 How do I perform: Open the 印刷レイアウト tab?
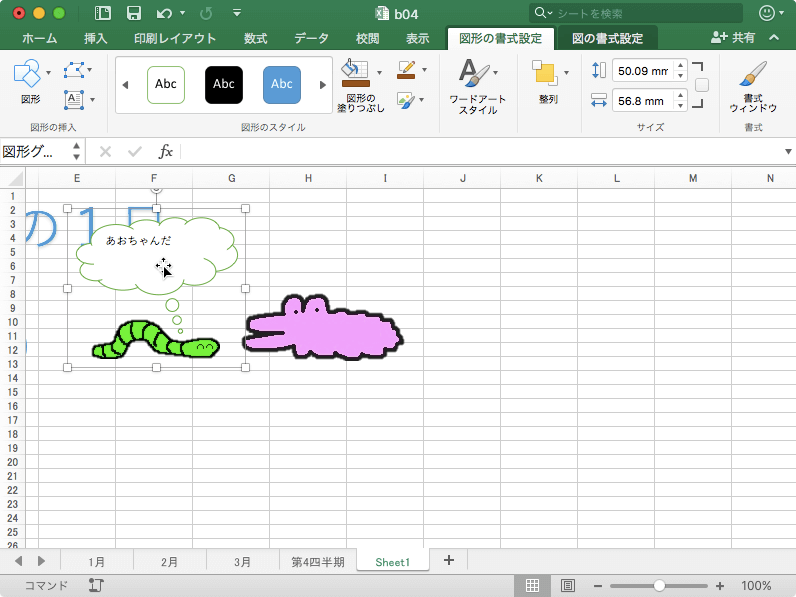(175, 38)
